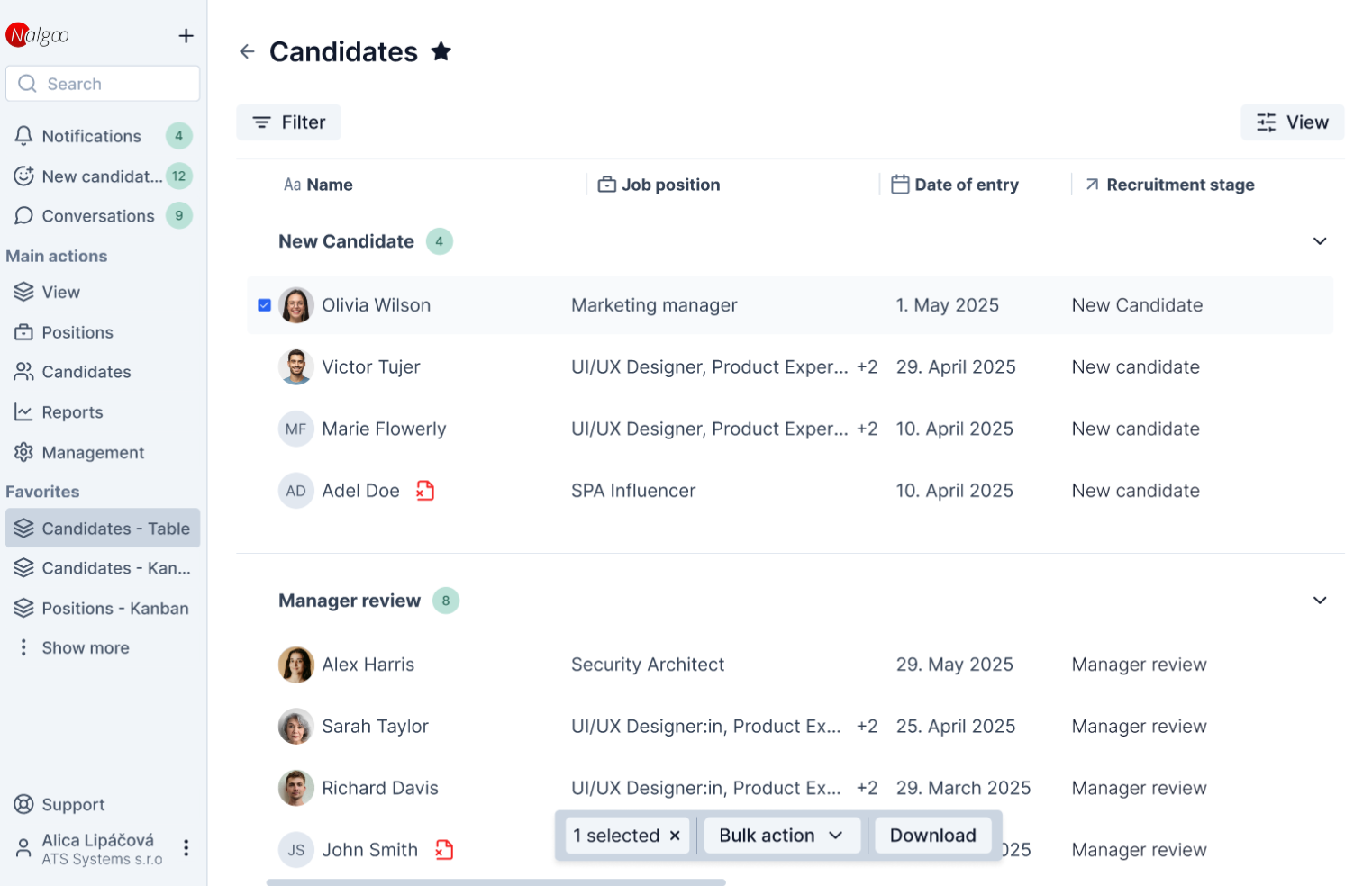Click the horizontal scrollbar below the table
Image resolution: width=1372 pixels, height=886 pixels.
[495, 882]
